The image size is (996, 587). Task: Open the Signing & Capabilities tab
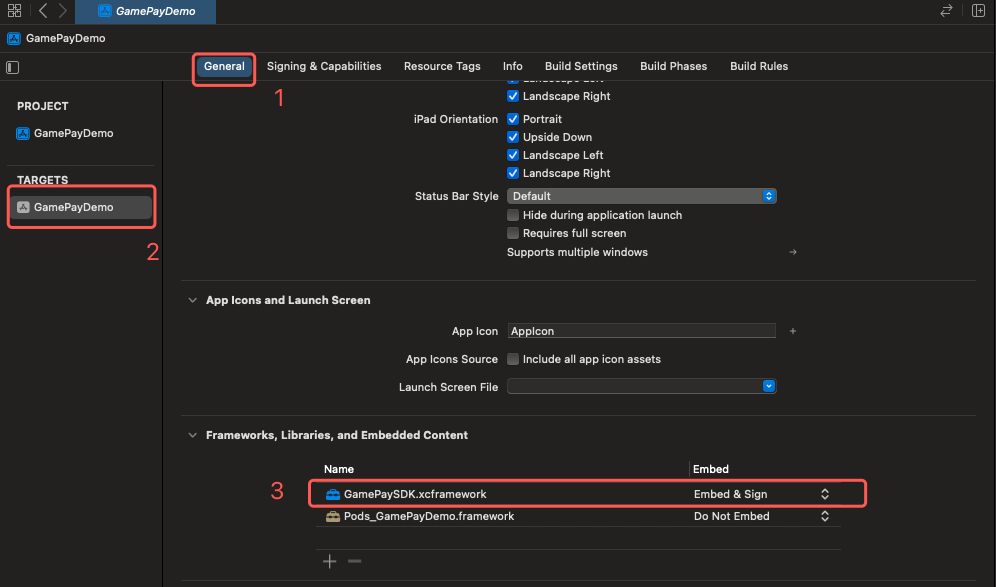[x=324, y=66]
